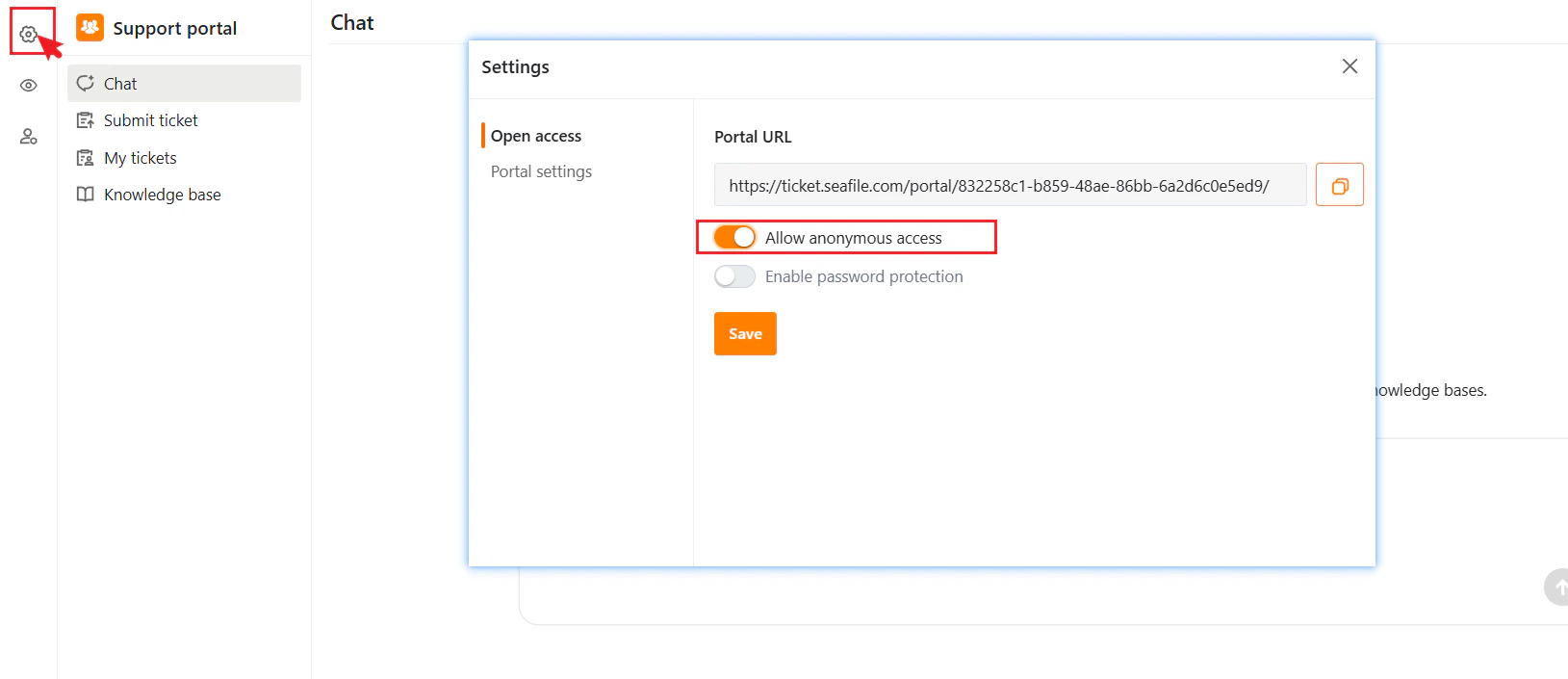Click the send arrow button in chat
Screen dimensions: 1568x679
tap(1556, 587)
